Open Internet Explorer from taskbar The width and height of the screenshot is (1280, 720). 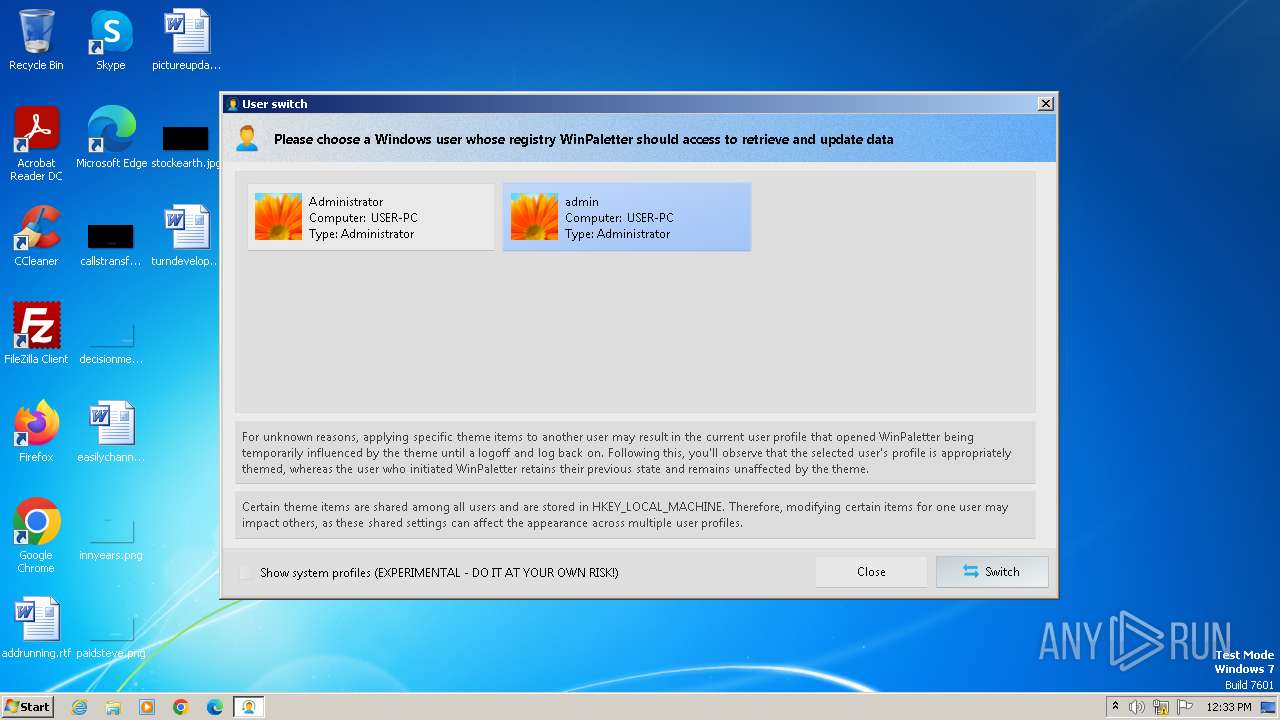[x=79, y=707]
